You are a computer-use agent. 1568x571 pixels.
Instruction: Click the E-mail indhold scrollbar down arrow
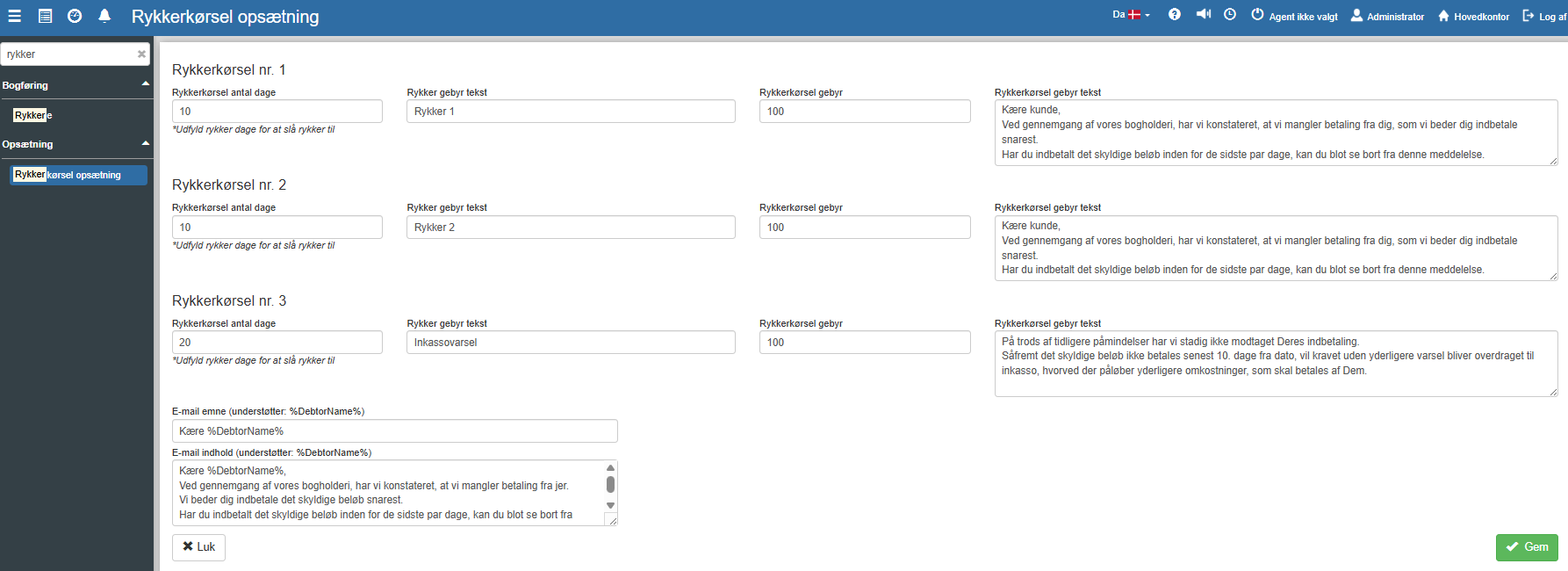point(610,506)
